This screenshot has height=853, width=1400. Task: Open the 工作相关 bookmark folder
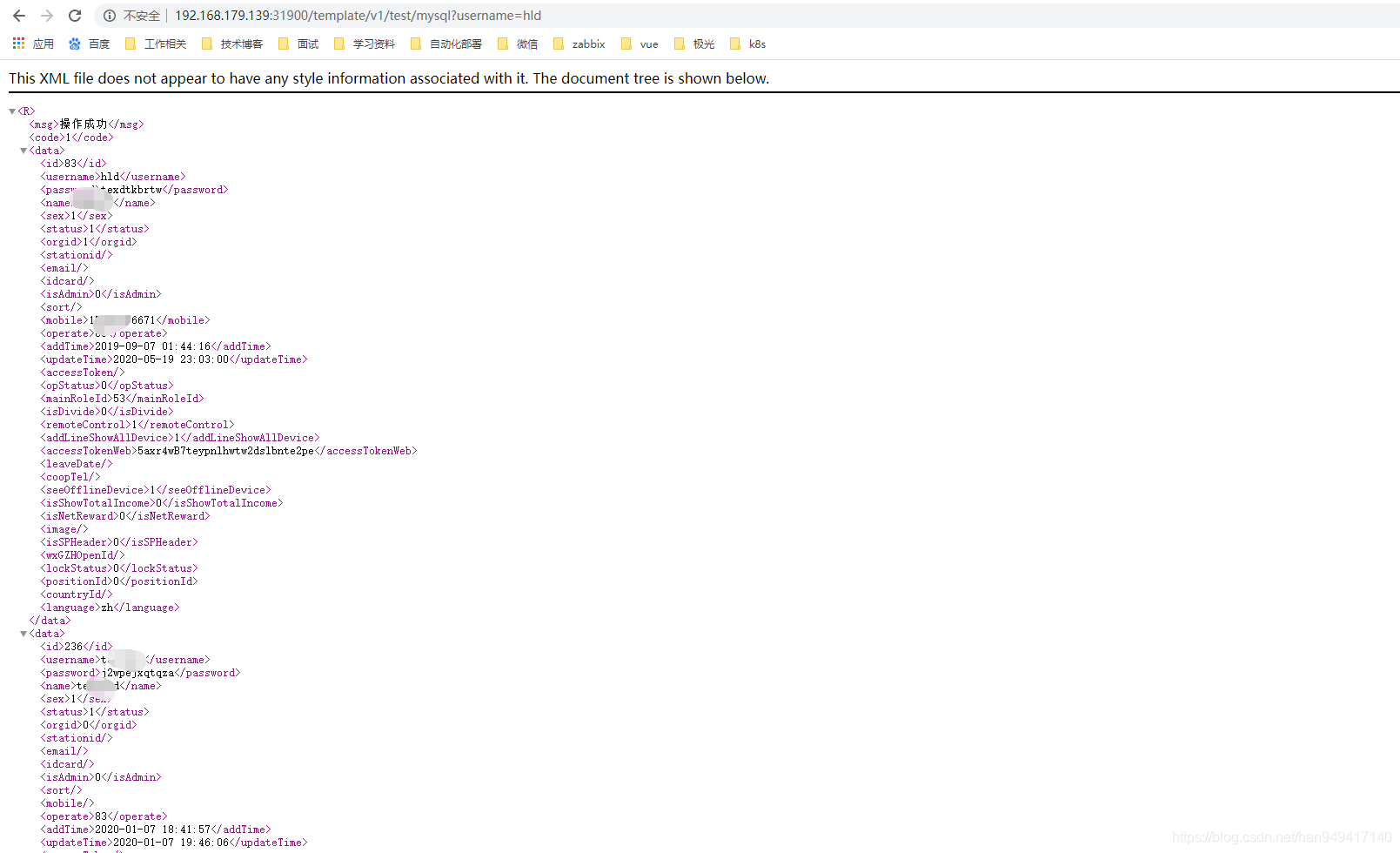[156, 44]
